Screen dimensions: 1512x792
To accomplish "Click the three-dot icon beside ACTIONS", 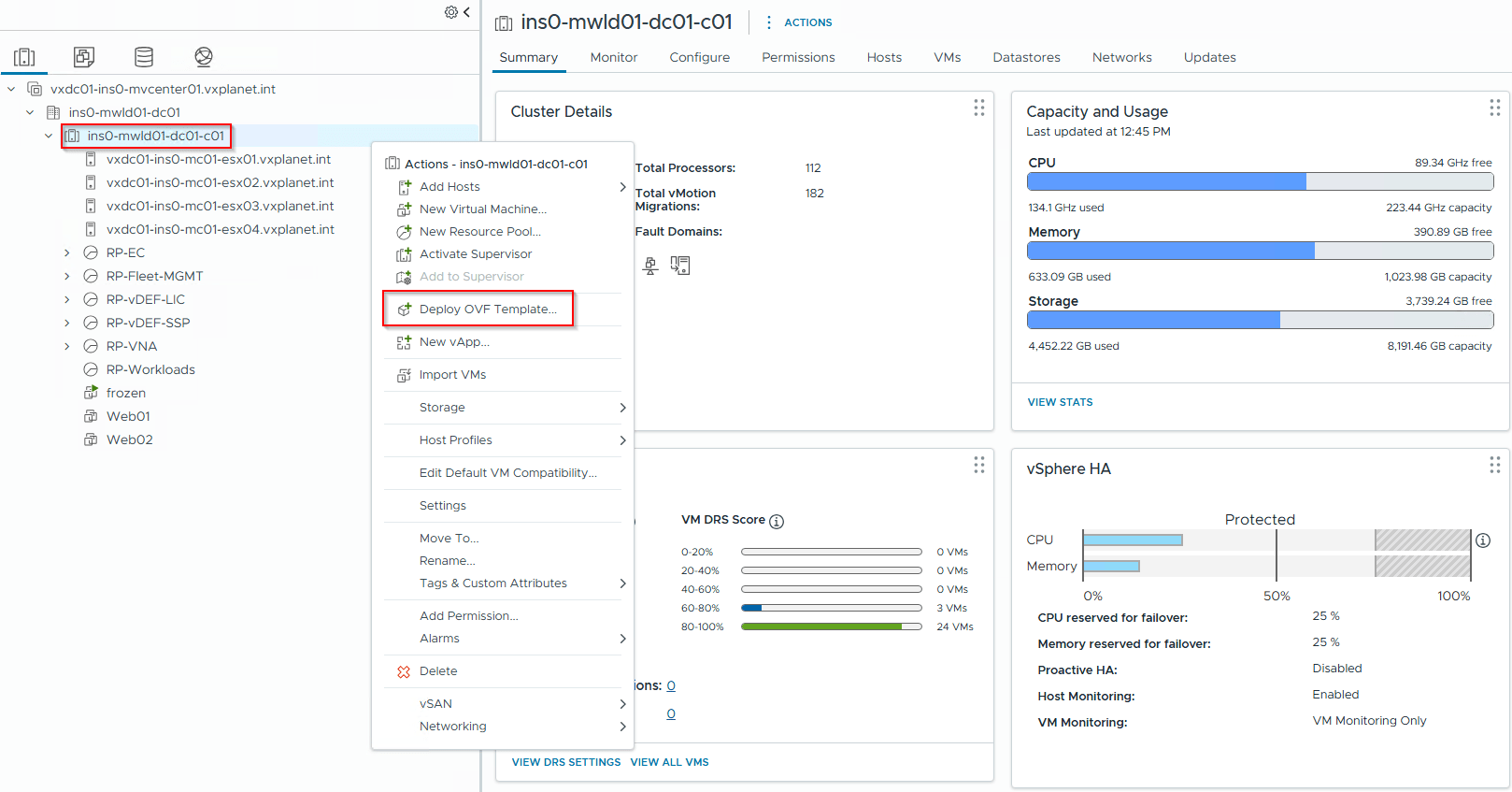I will click(769, 22).
